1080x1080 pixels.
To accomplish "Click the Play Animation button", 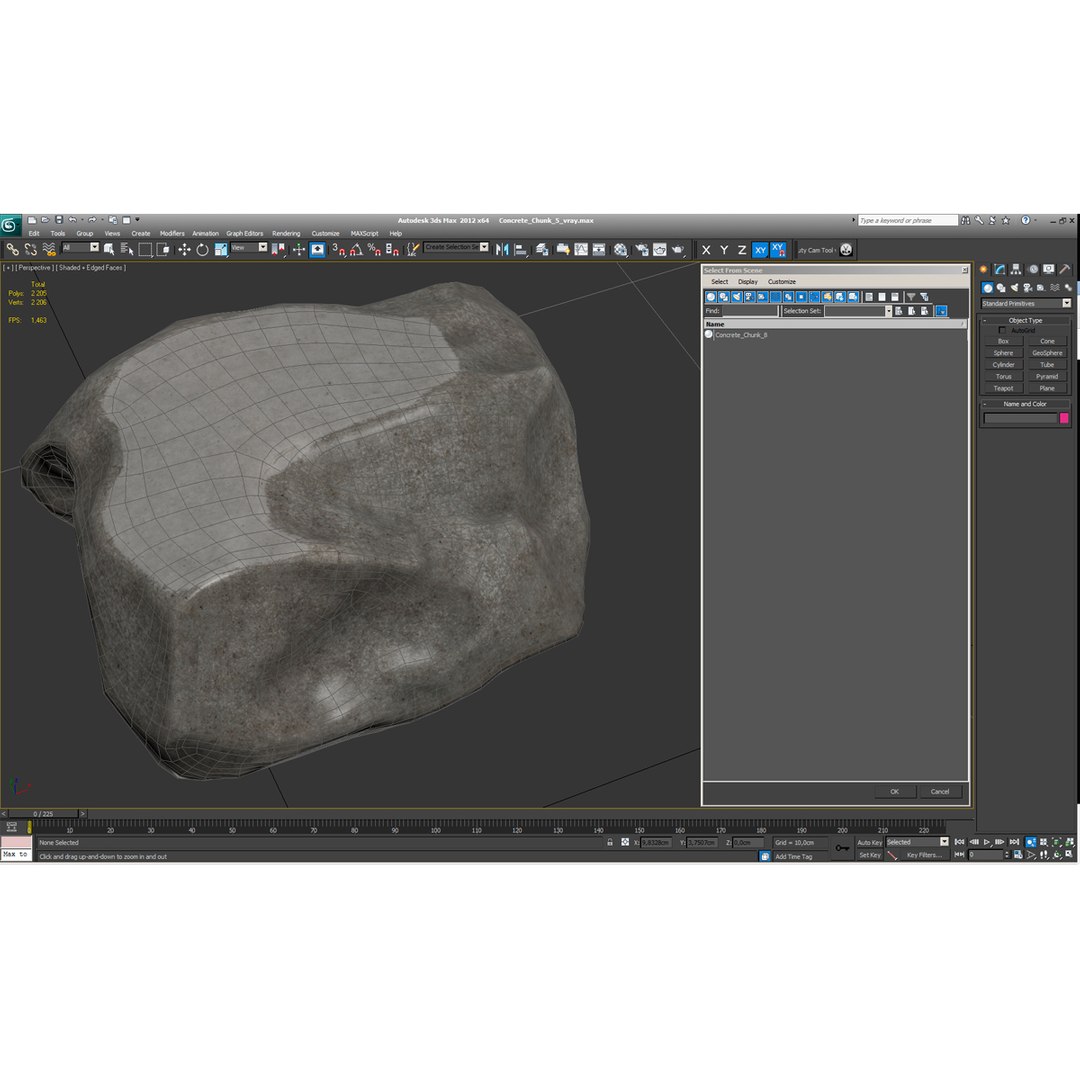I will click(987, 842).
